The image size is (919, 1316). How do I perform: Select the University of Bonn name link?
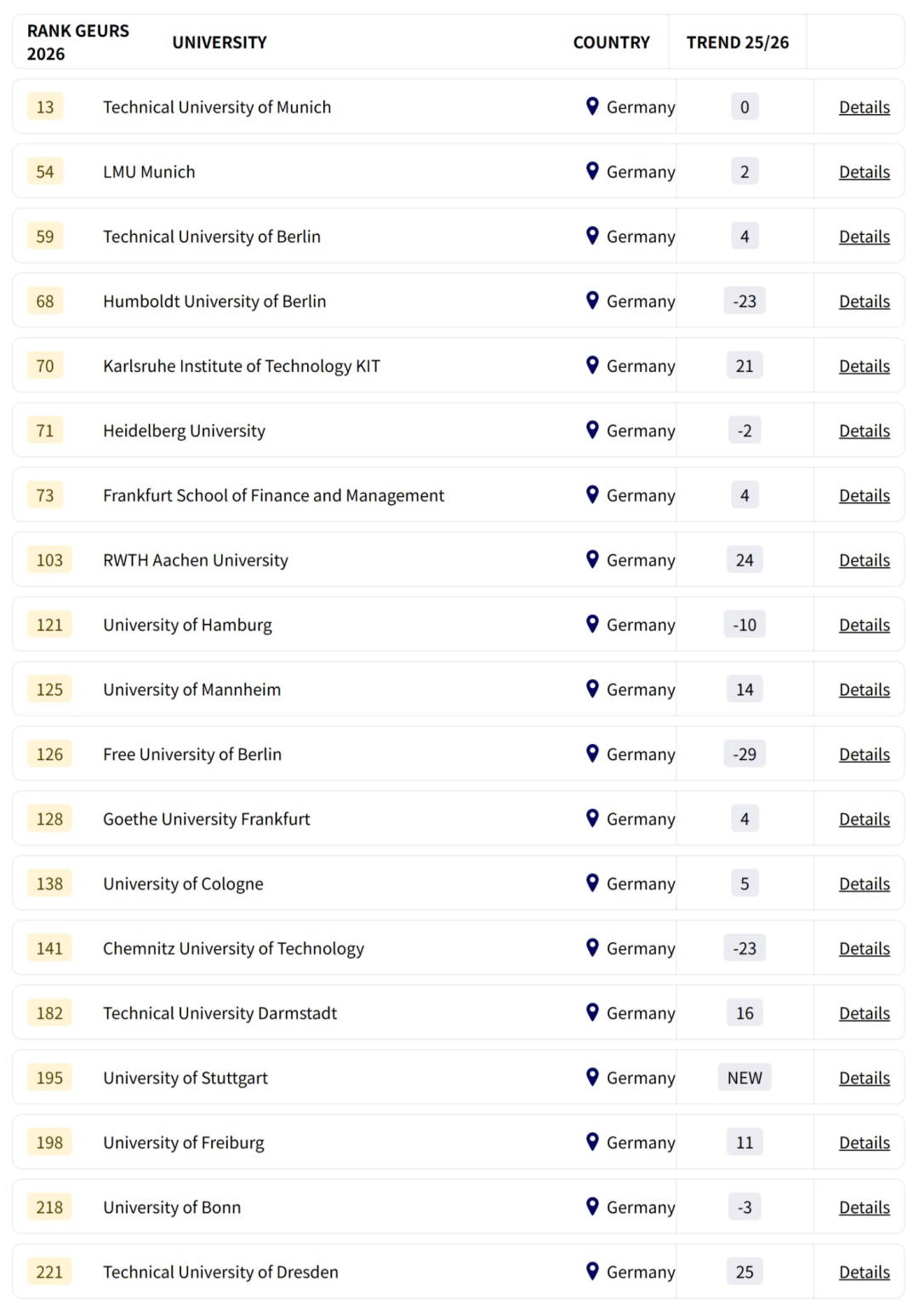tap(171, 1206)
